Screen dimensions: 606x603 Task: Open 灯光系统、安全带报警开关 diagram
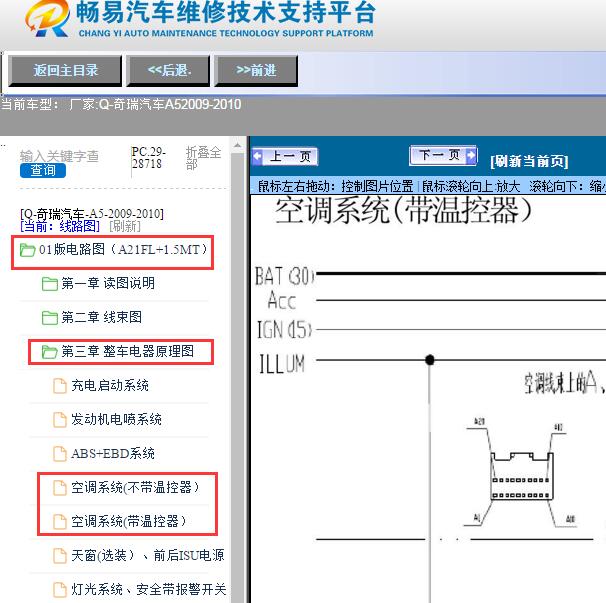149,589
